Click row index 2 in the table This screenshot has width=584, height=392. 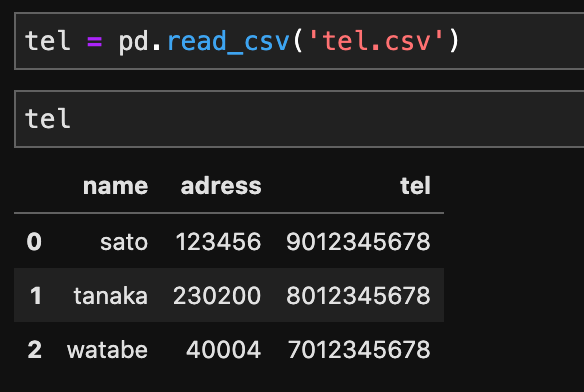(x=35, y=350)
